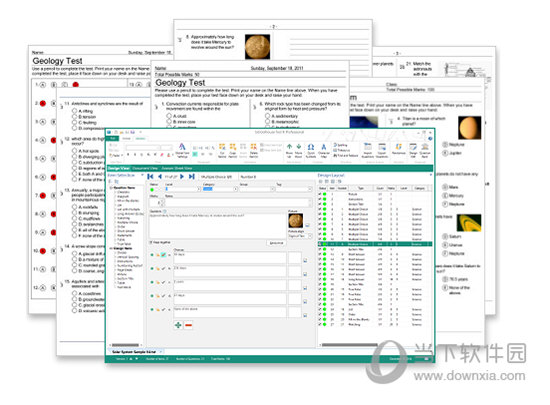Viewport: 550px width, 405px height.
Task: Select 'B. inner core' radio on Geology Test page
Action: point(169,122)
